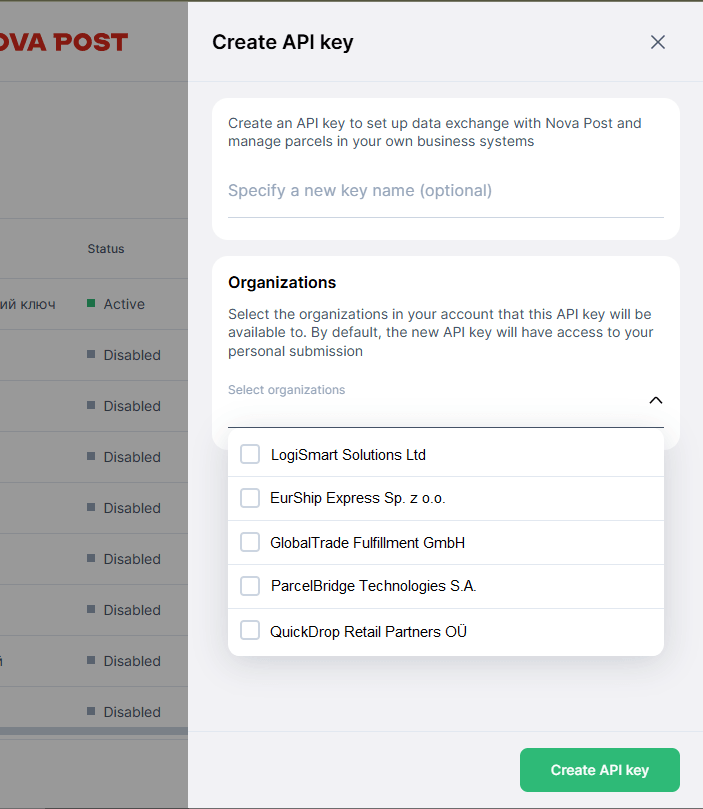The image size is (703, 809).
Task: Check QuickDrop Retail Partners OÜ checkbox
Action: [250, 631]
